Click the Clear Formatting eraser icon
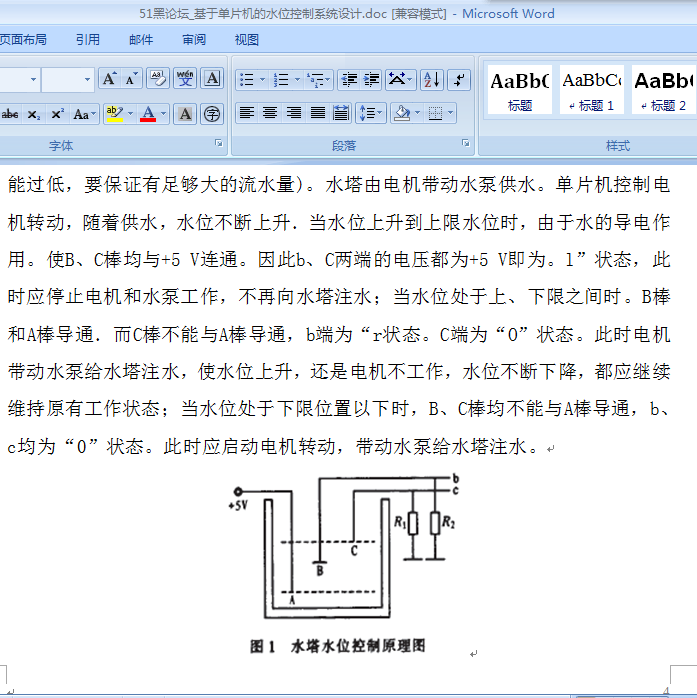This screenshot has height=698, width=697. coord(158,79)
